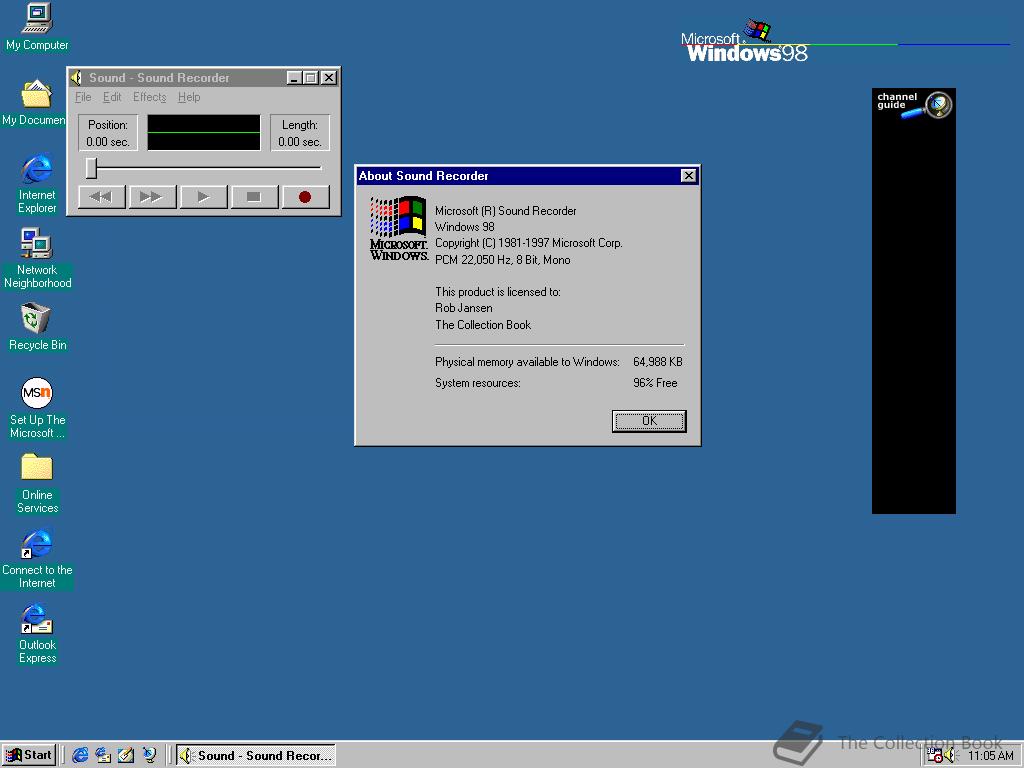Viewport: 1024px width, 768px height.
Task: Click the Position 0.00 sec. readout
Action: (x=108, y=133)
